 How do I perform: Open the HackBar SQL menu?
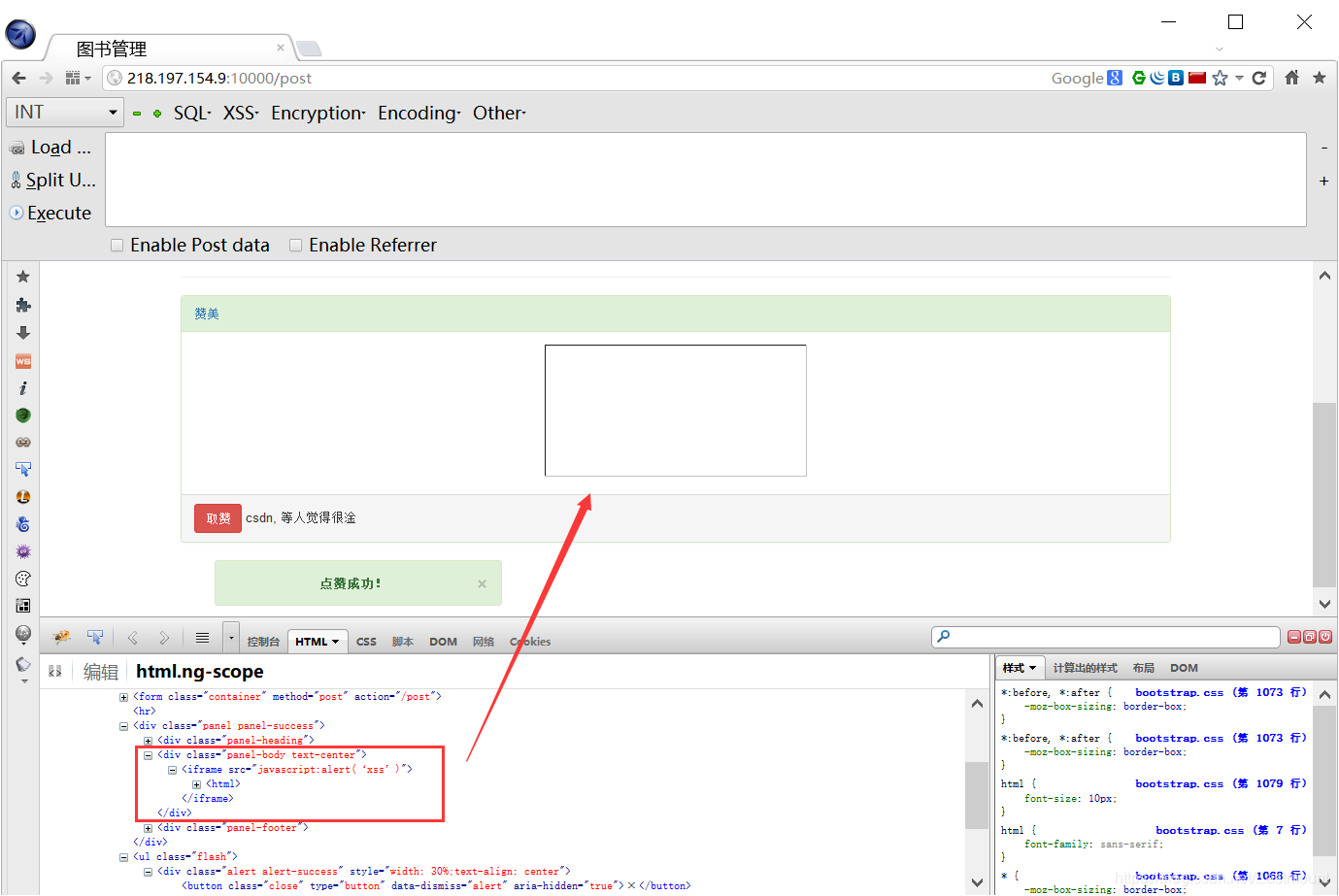(x=192, y=114)
